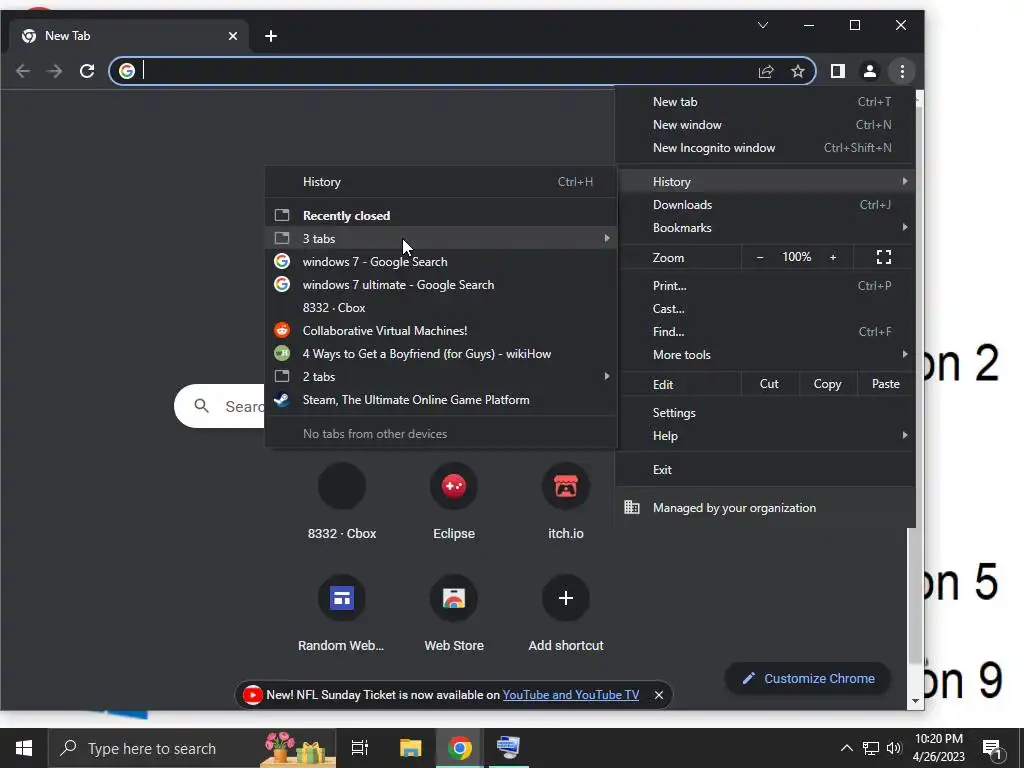The height and width of the screenshot is (768, 1024).
Task: Select New tab in Chrome menu
Action: point(765,102)
